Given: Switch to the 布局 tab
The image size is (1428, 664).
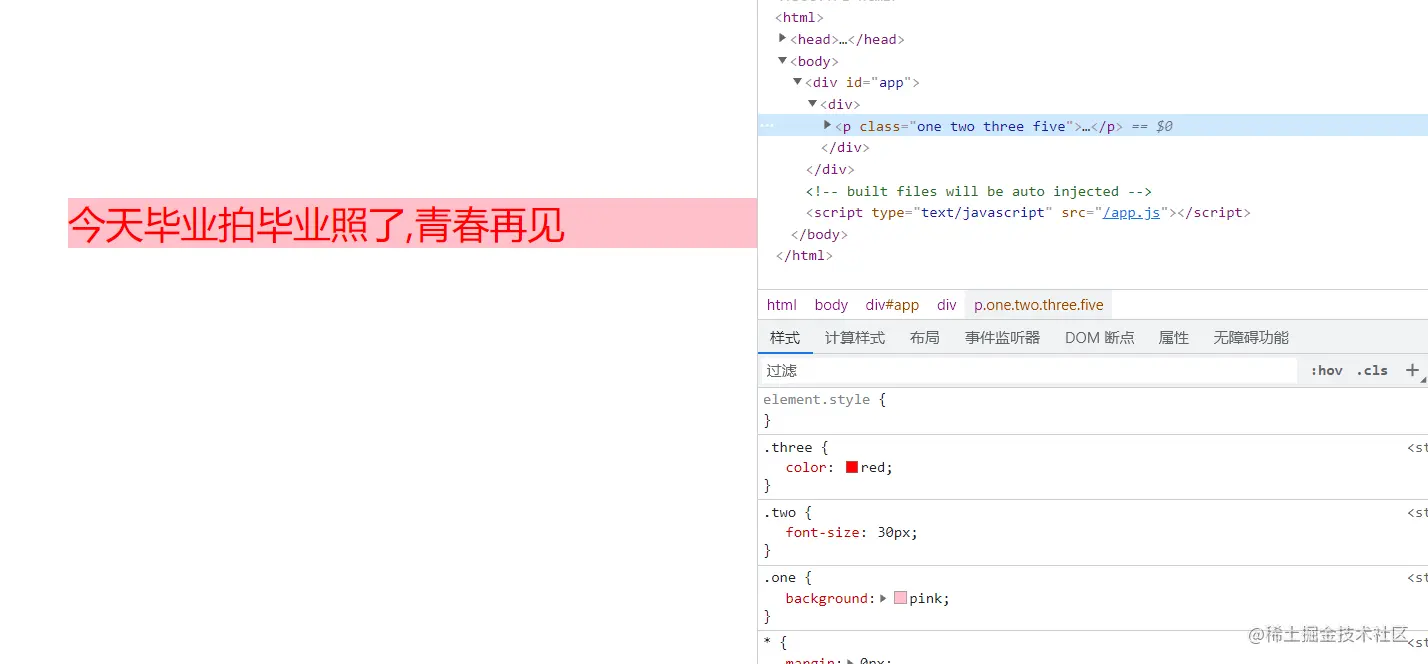Looking at the screenshot, I should [x=925, y=338].
